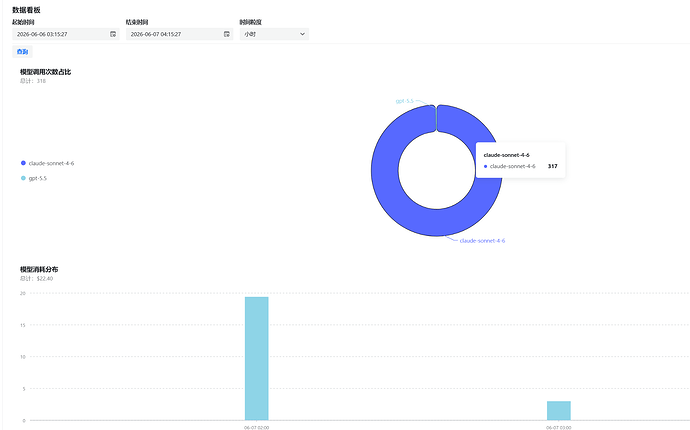690x430 pixels.
Task: Open the start time calendar picker icon
Action: pos(113,34)
